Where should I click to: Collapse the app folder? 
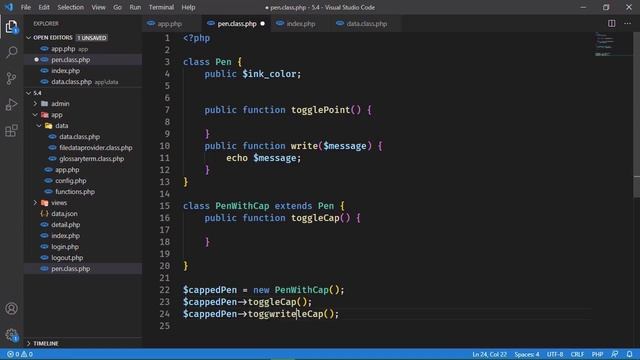pyautogui.click(x=36, y=115)
